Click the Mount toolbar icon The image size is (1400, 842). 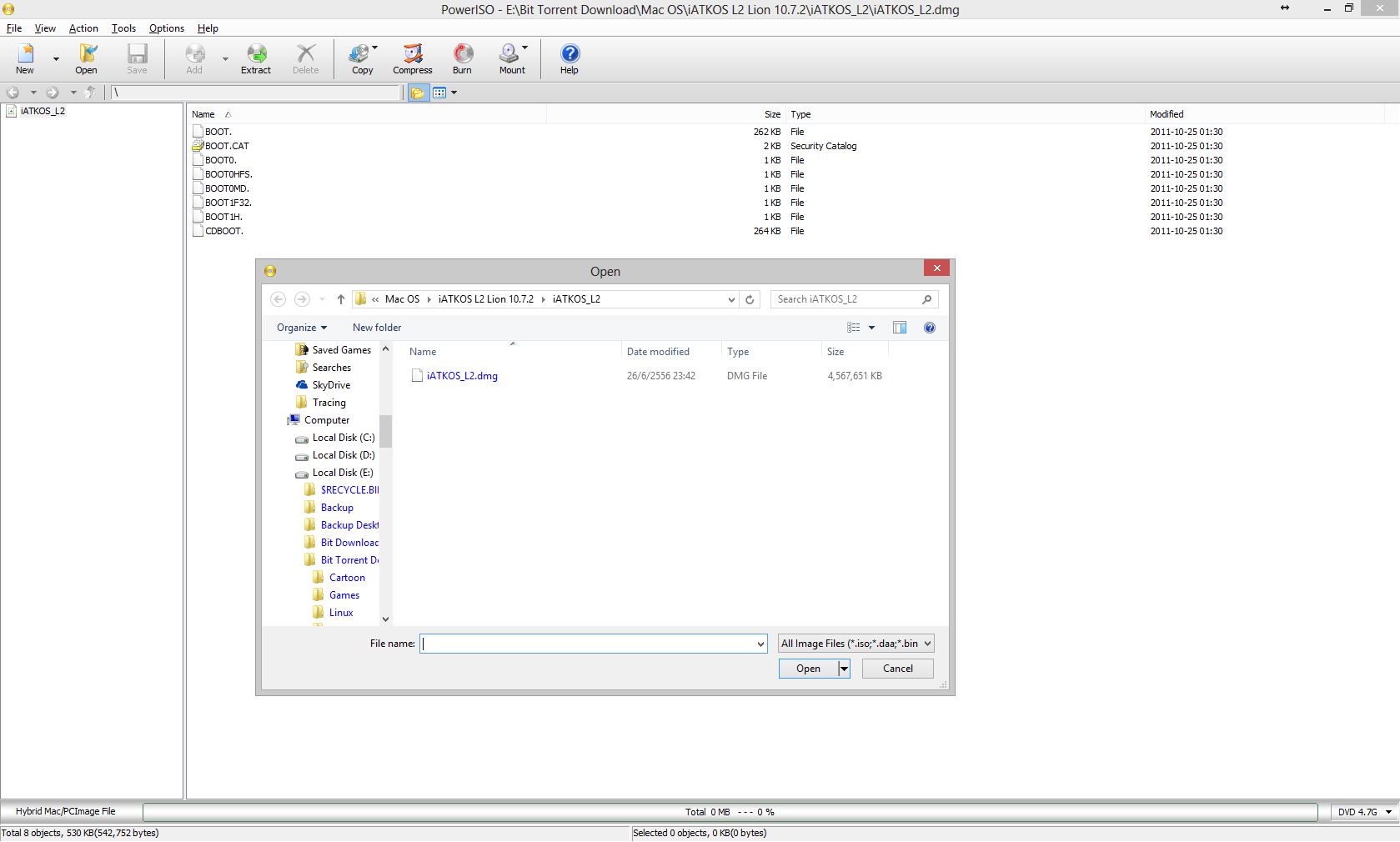coord(510,58)
